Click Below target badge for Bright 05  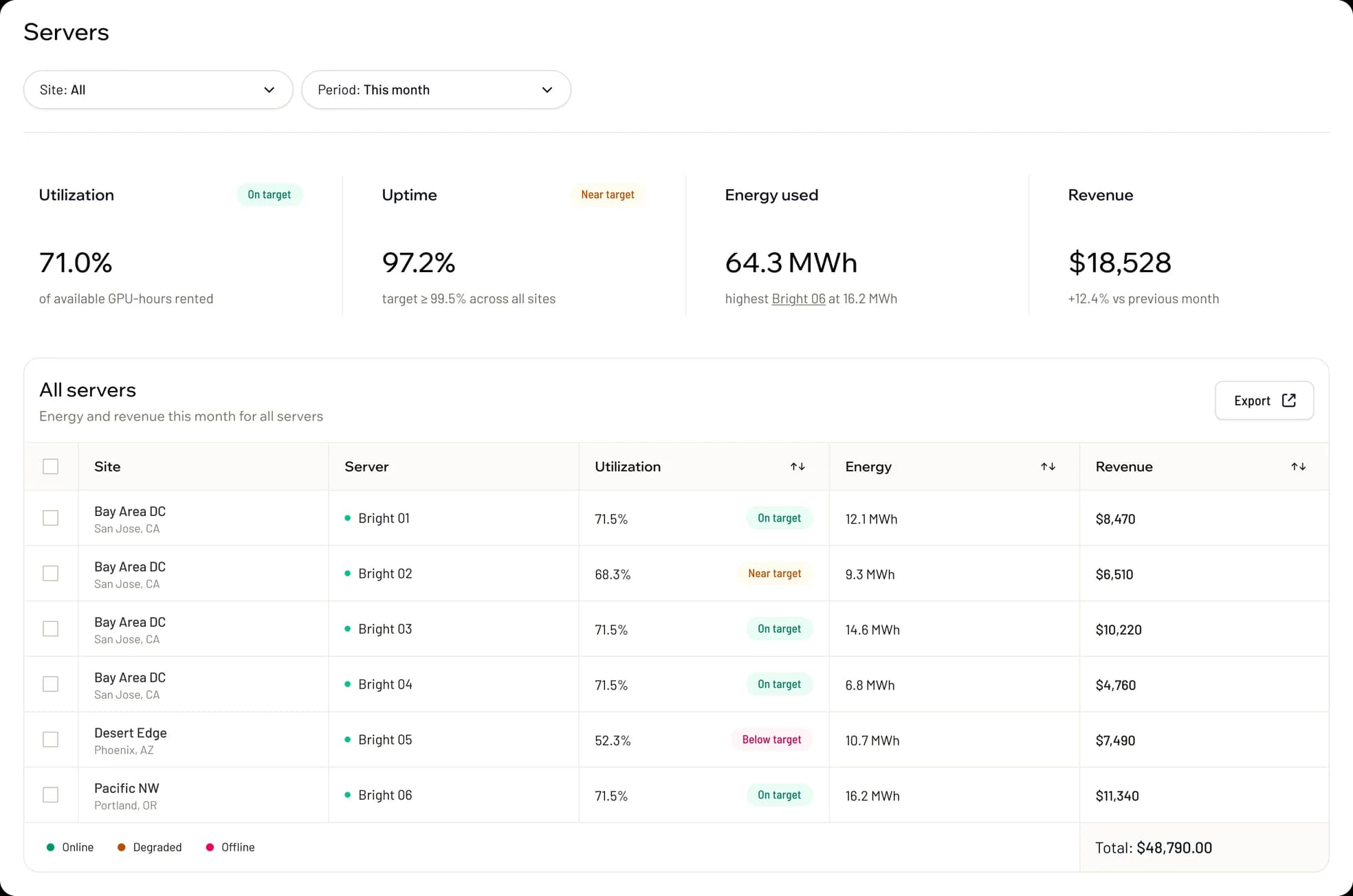(771, 739)
